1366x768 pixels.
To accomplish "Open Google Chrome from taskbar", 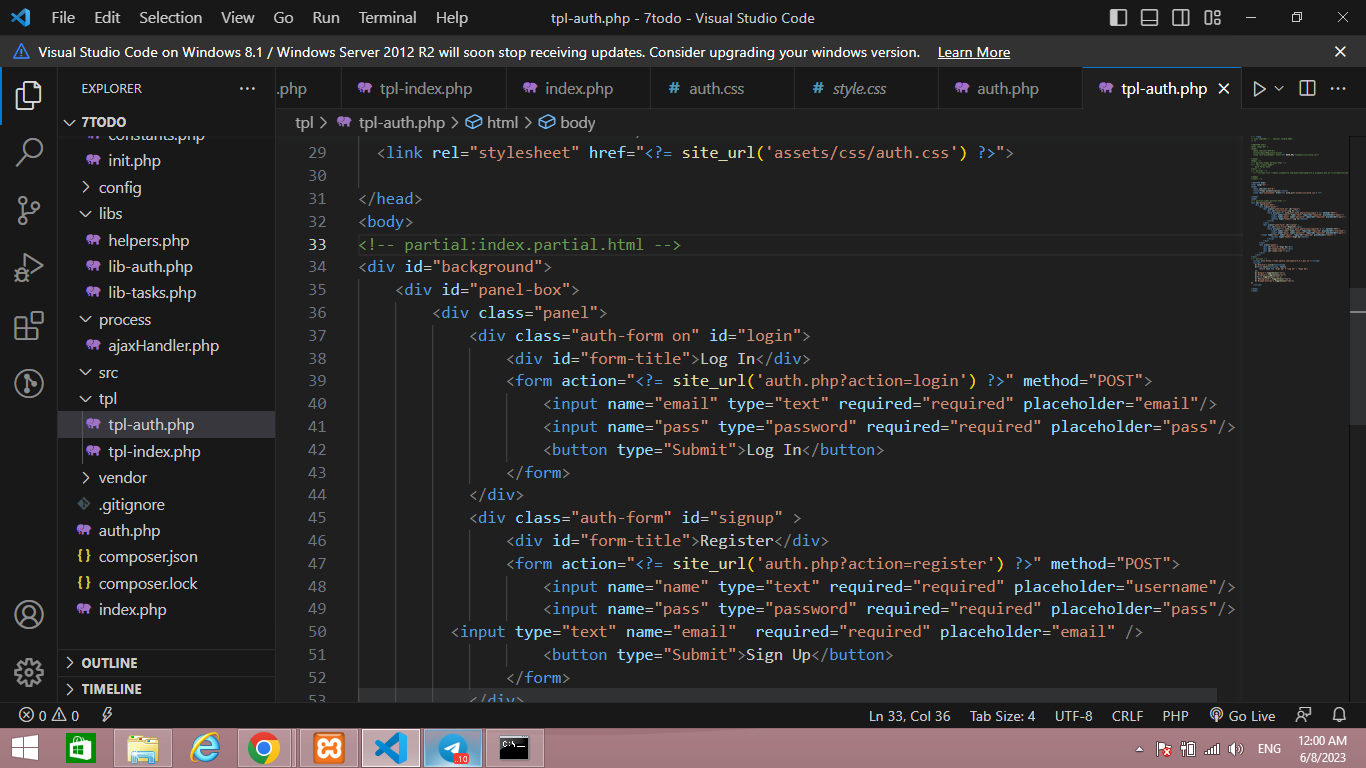I will point(264,748).
